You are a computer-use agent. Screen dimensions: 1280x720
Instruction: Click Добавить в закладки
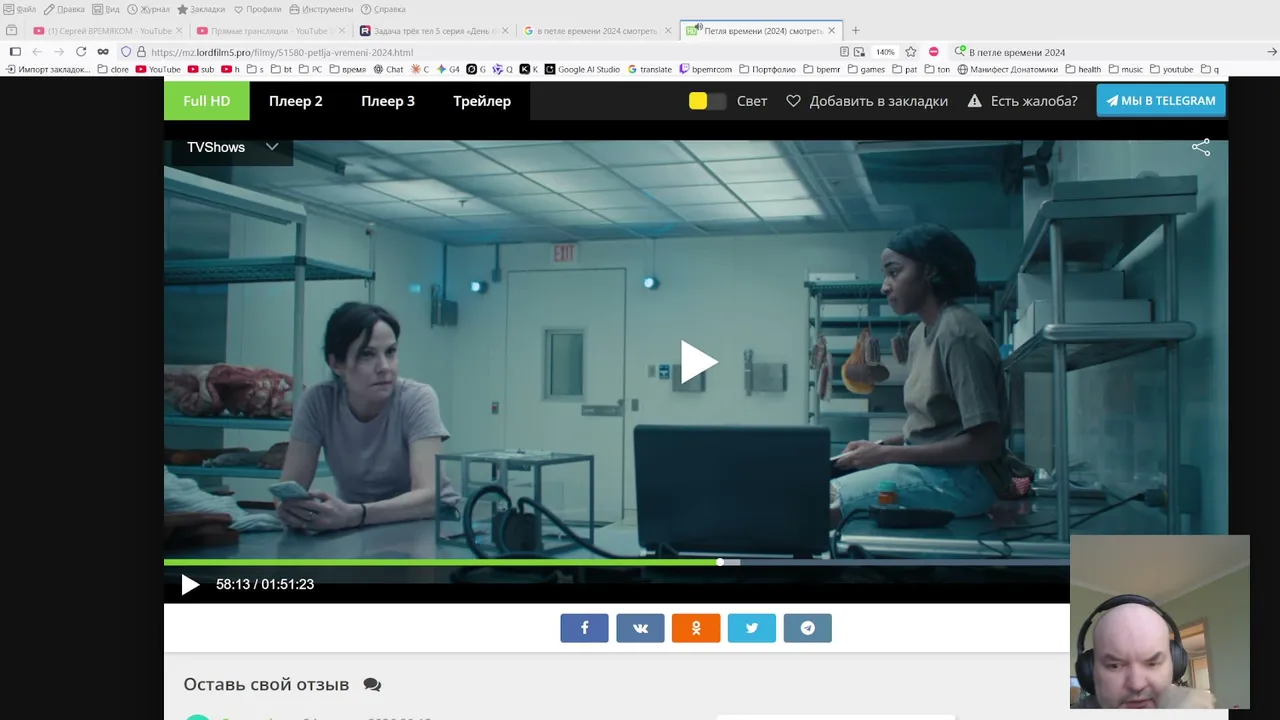[867, 101]
